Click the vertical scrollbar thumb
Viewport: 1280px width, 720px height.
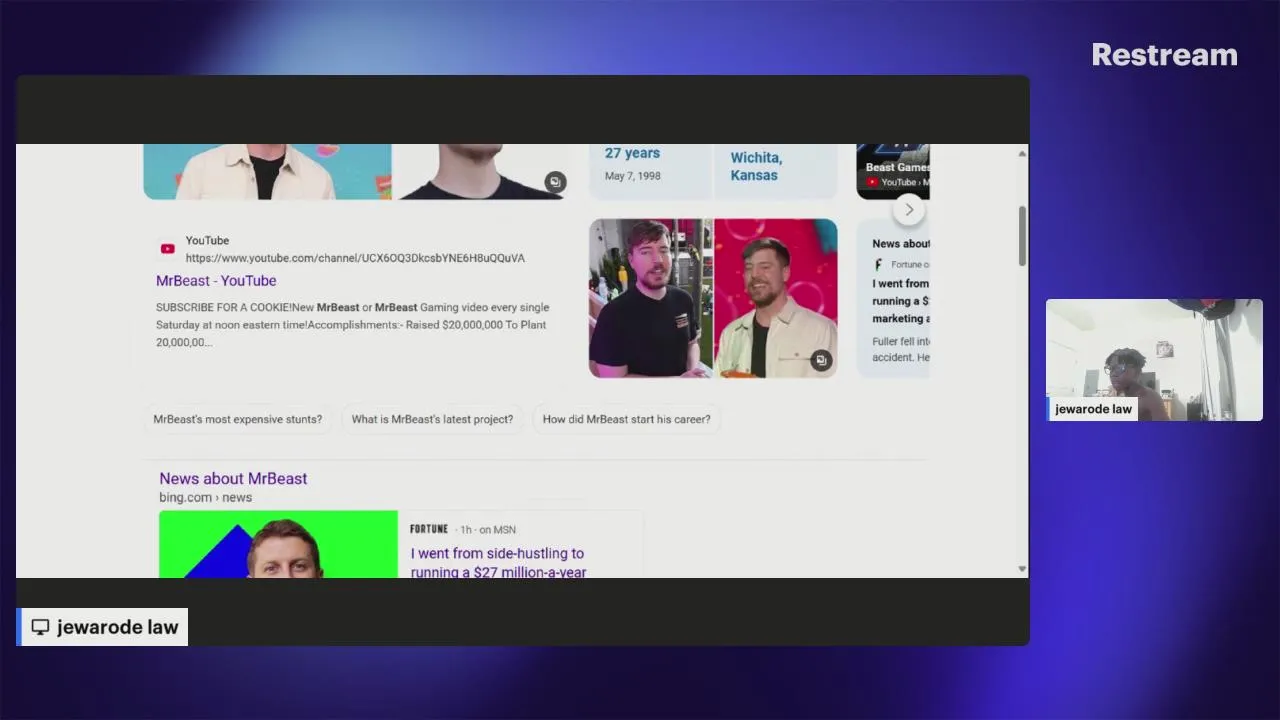pos(1021,237)
